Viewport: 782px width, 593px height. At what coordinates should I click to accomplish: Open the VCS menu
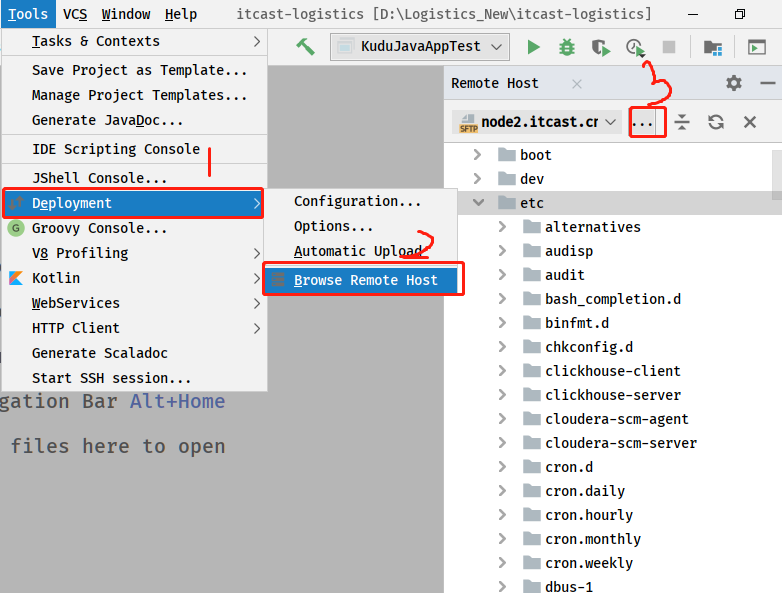click(75, 14)
